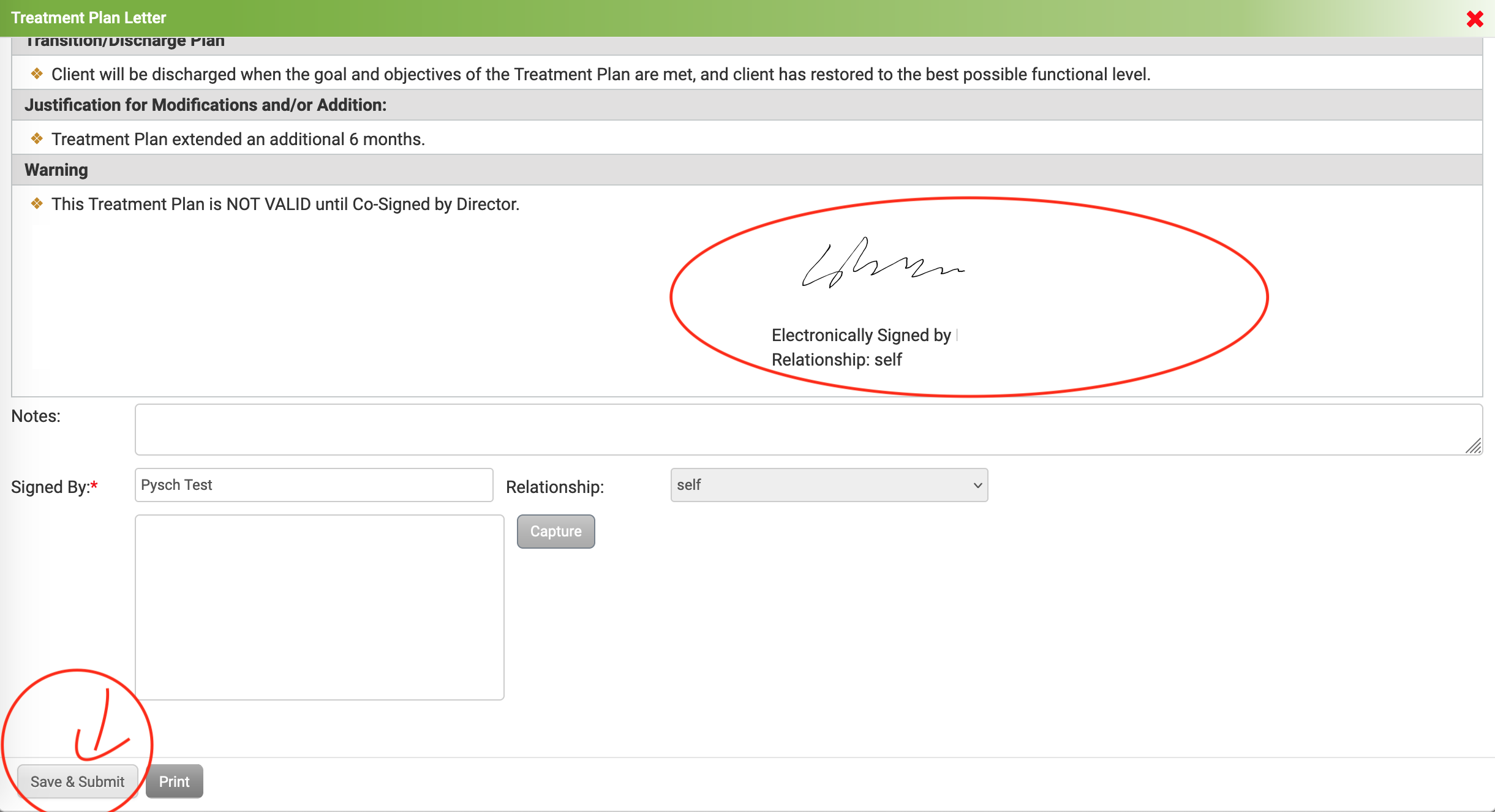Click the 'Electronically Signed by' text

(x=860, y=335)
